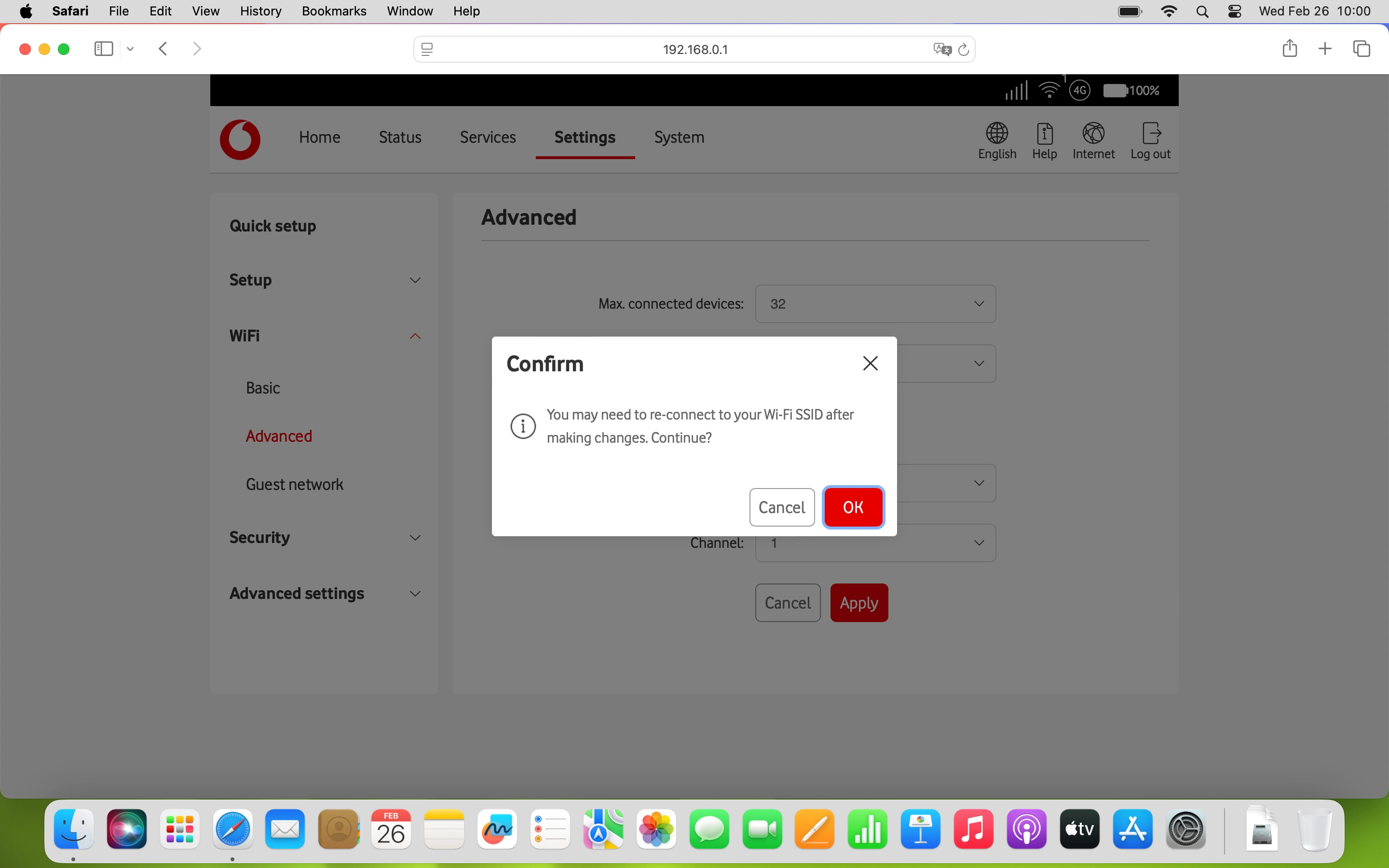Image resolution: width=1389 pixels, height=868 pixels.
Task: Click OK in the Confirm dialog
Action: (x=853, y=507)
